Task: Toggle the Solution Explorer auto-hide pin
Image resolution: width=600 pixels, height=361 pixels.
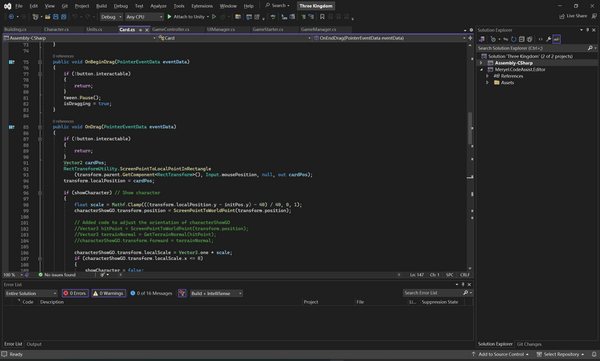Action: click(588, 30)
